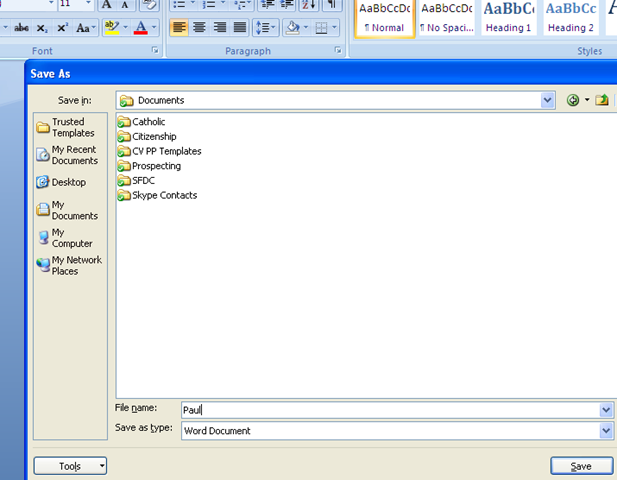Screen dimensions: 617x480
Task: Clear formatting with the eraser icon
Action: [149, 5]
